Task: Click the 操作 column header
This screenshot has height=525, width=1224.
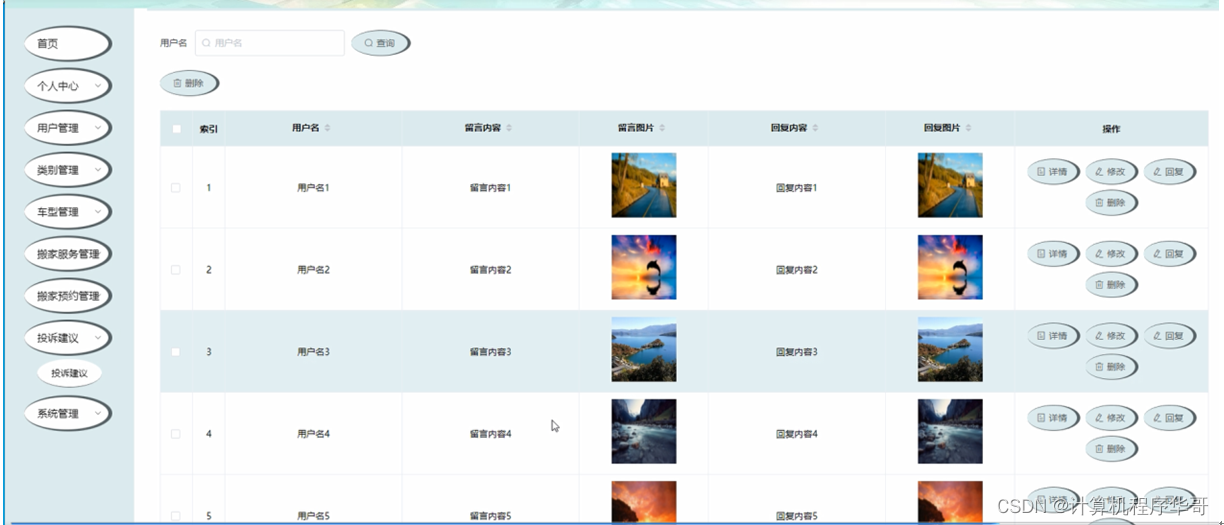Action: [1111, 129]
